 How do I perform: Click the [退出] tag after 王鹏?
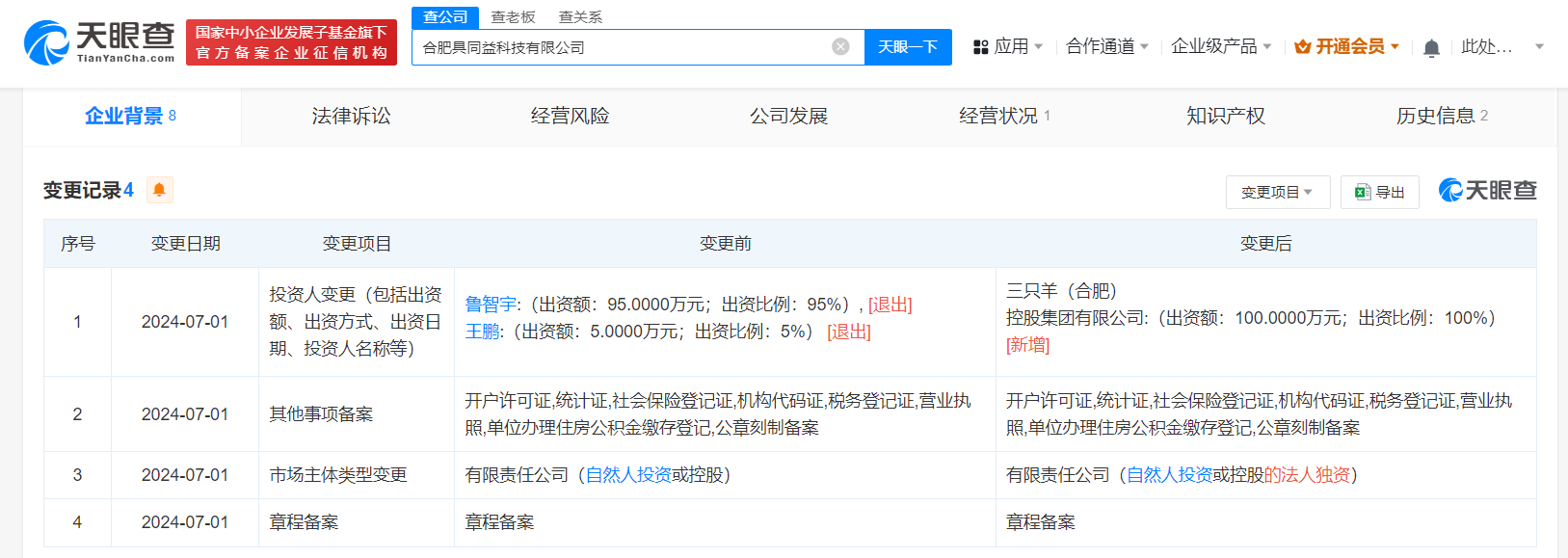click(849, 332)
